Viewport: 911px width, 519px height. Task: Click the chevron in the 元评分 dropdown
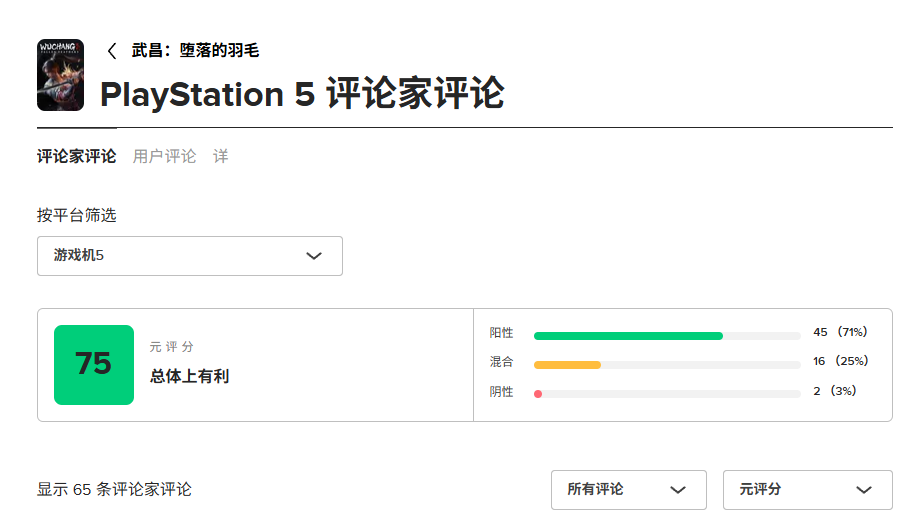pos(865,490)
